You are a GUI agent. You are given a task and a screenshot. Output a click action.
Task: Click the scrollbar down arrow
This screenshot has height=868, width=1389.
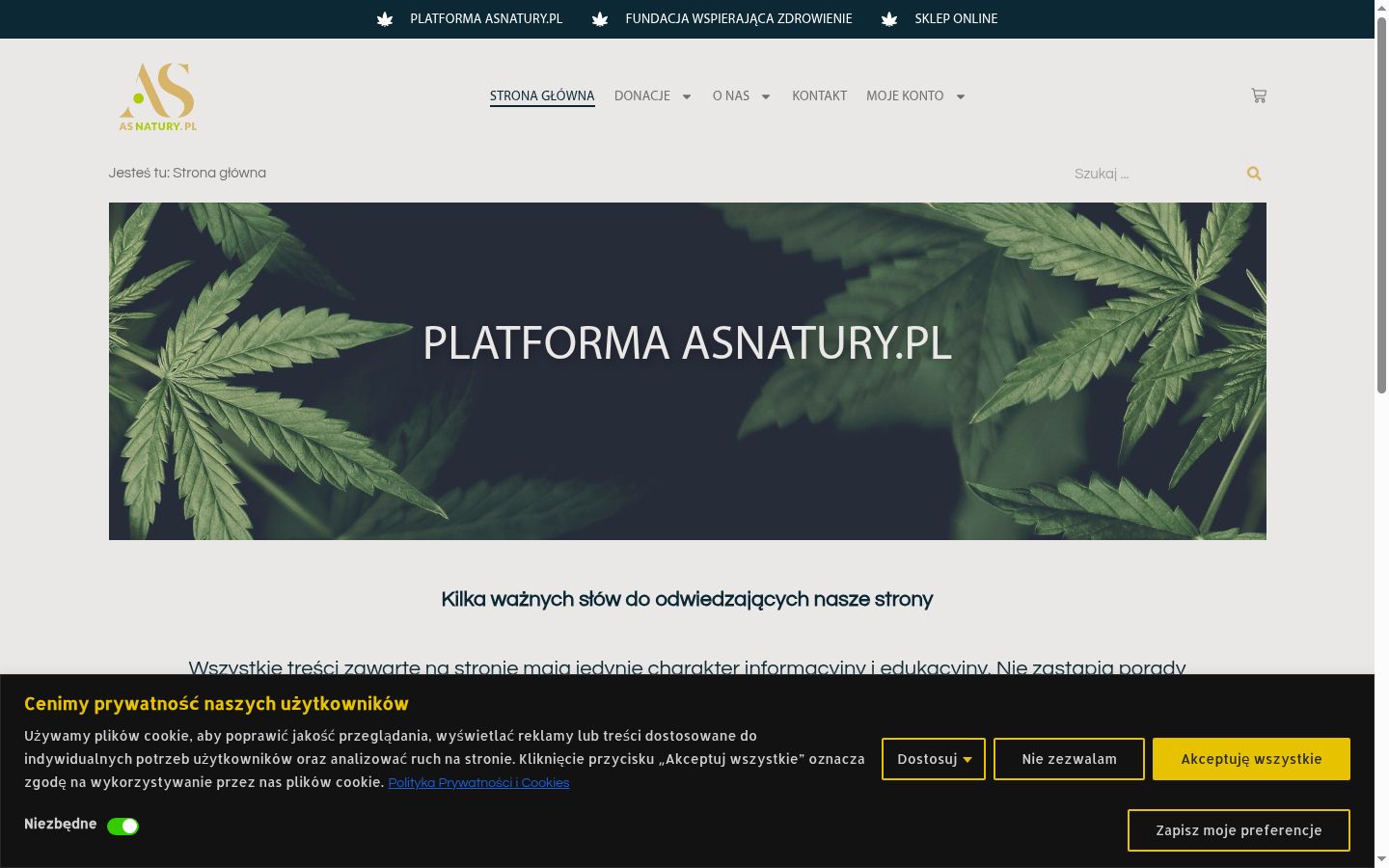[x=1381, y=858]
